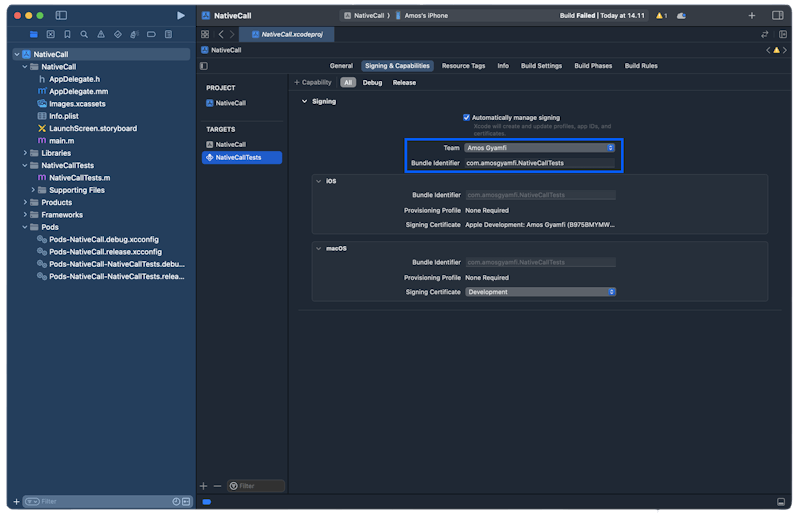This screenshot has width=800, height=516.
Task: Open the Project navigator folder icon
Action: point(34,34)
